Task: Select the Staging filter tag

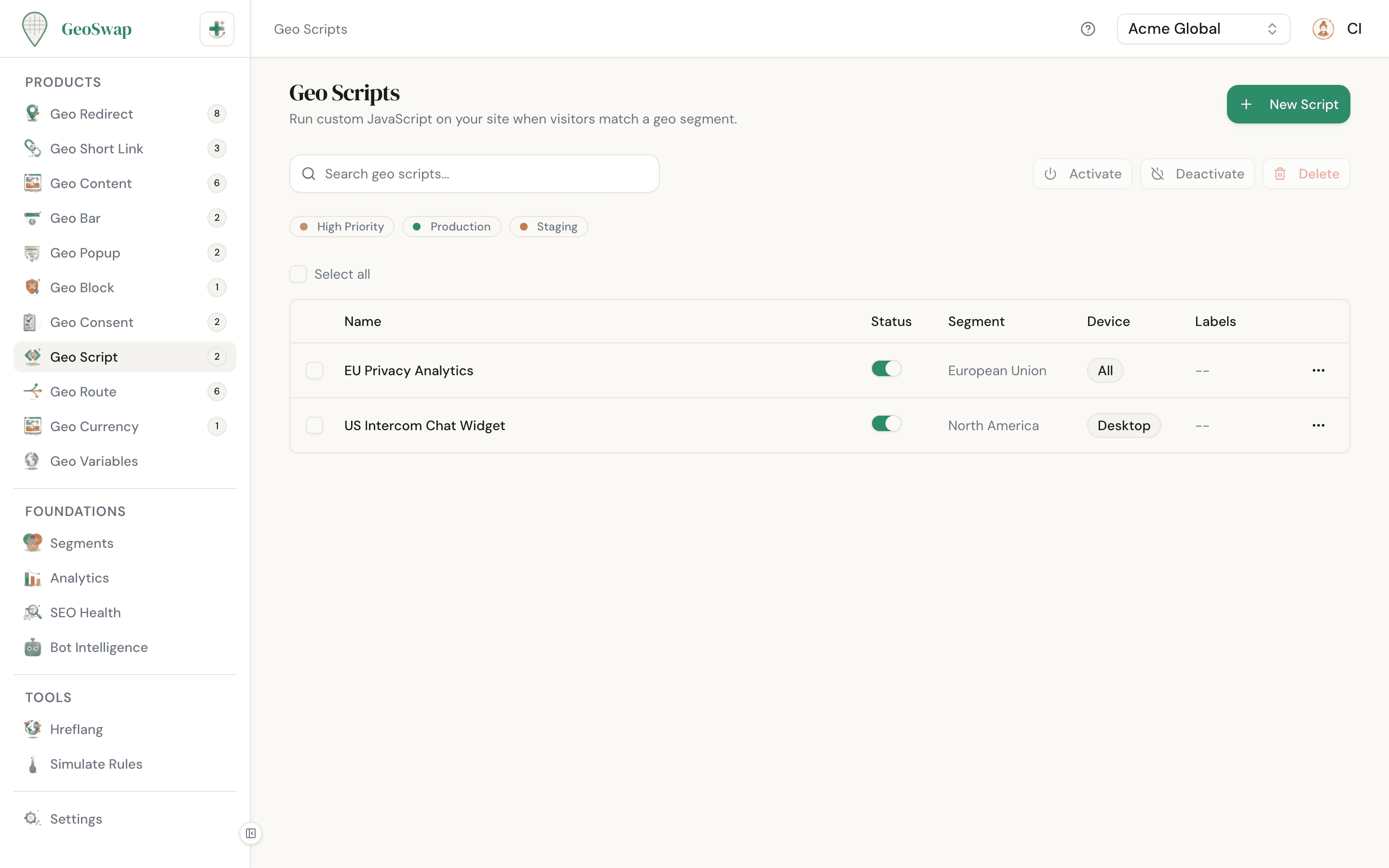Action: pos(548,226)
